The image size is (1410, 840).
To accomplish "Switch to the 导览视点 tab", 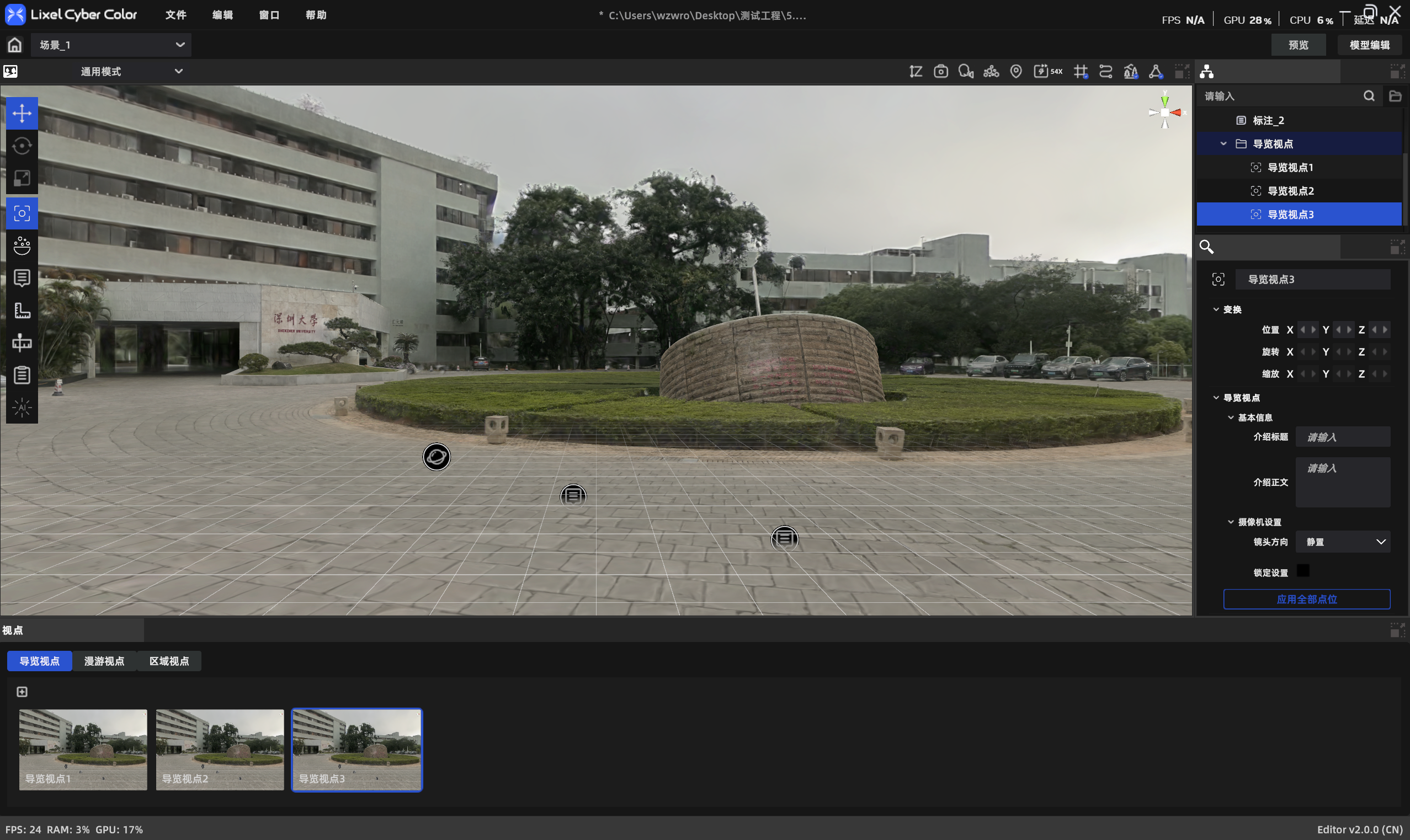I will click(39, 661).
